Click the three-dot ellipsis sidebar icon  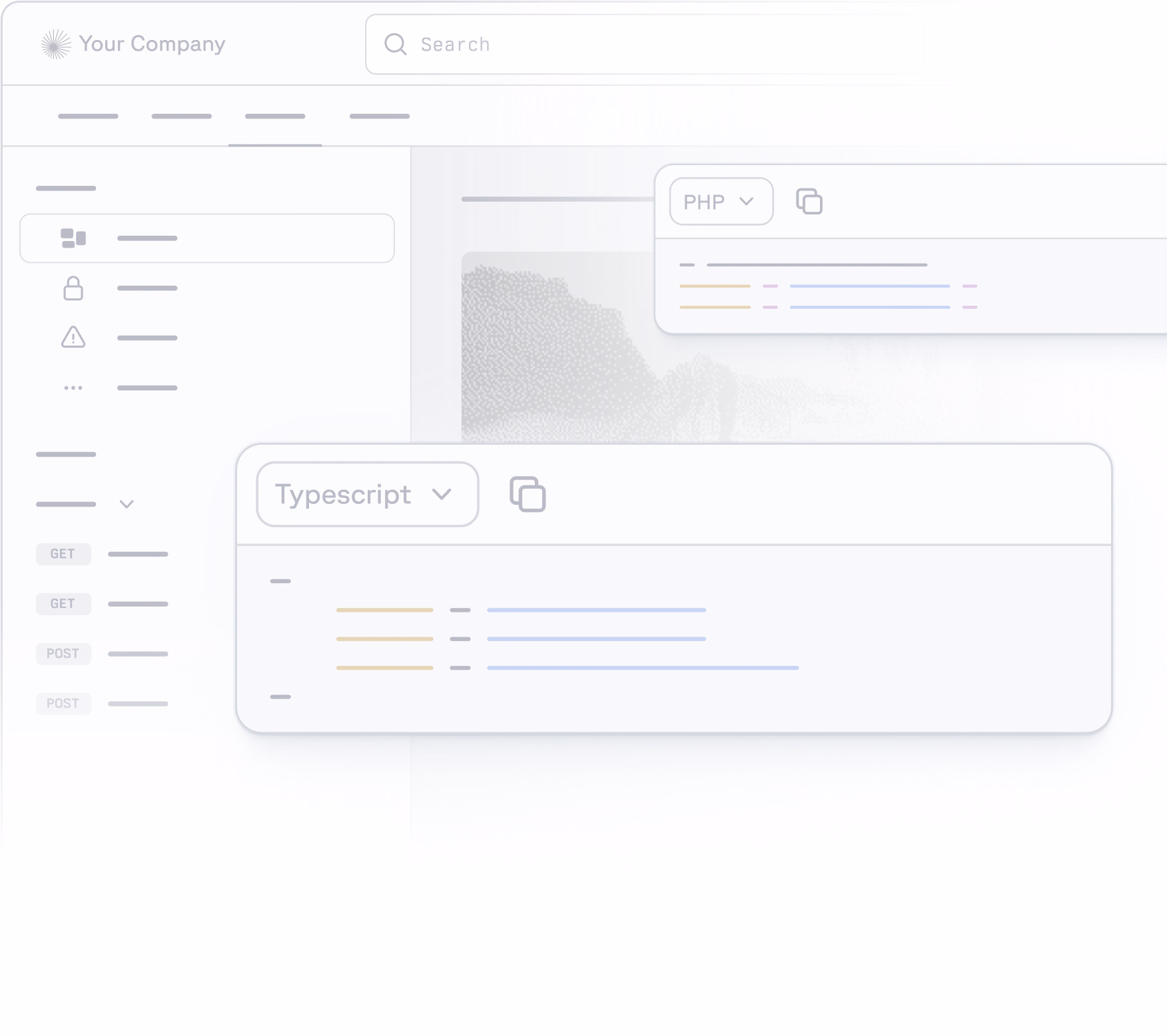pos(73,388)
